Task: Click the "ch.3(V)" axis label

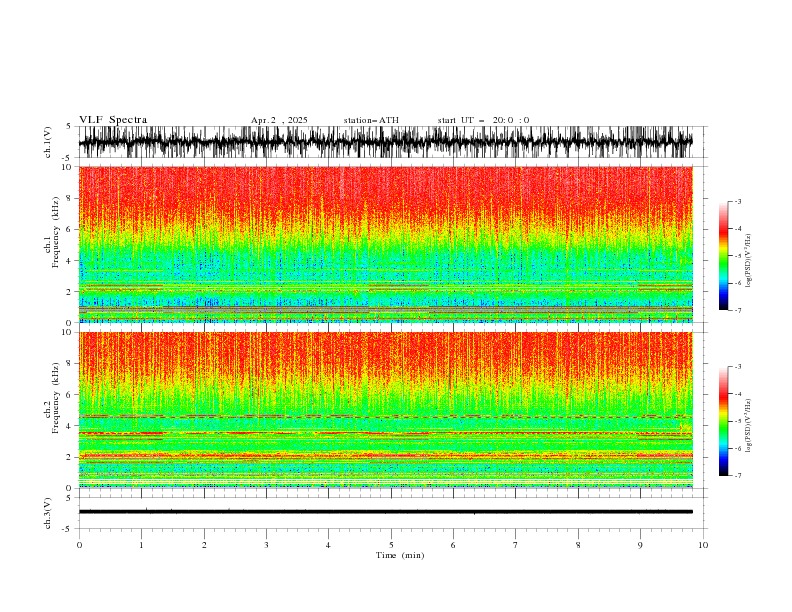Action: click(48, 513)
